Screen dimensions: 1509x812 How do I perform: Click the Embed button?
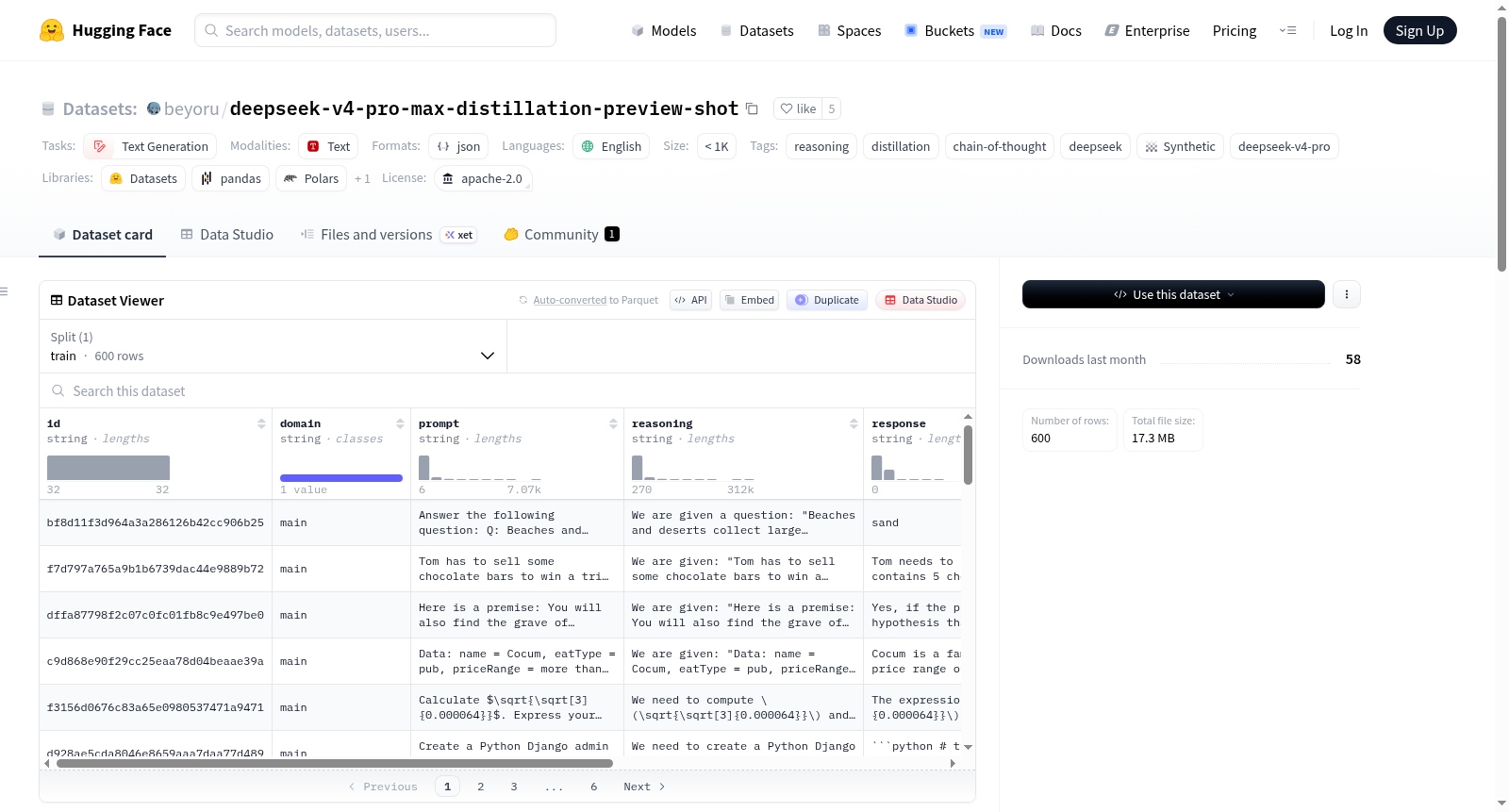point(749,300)
